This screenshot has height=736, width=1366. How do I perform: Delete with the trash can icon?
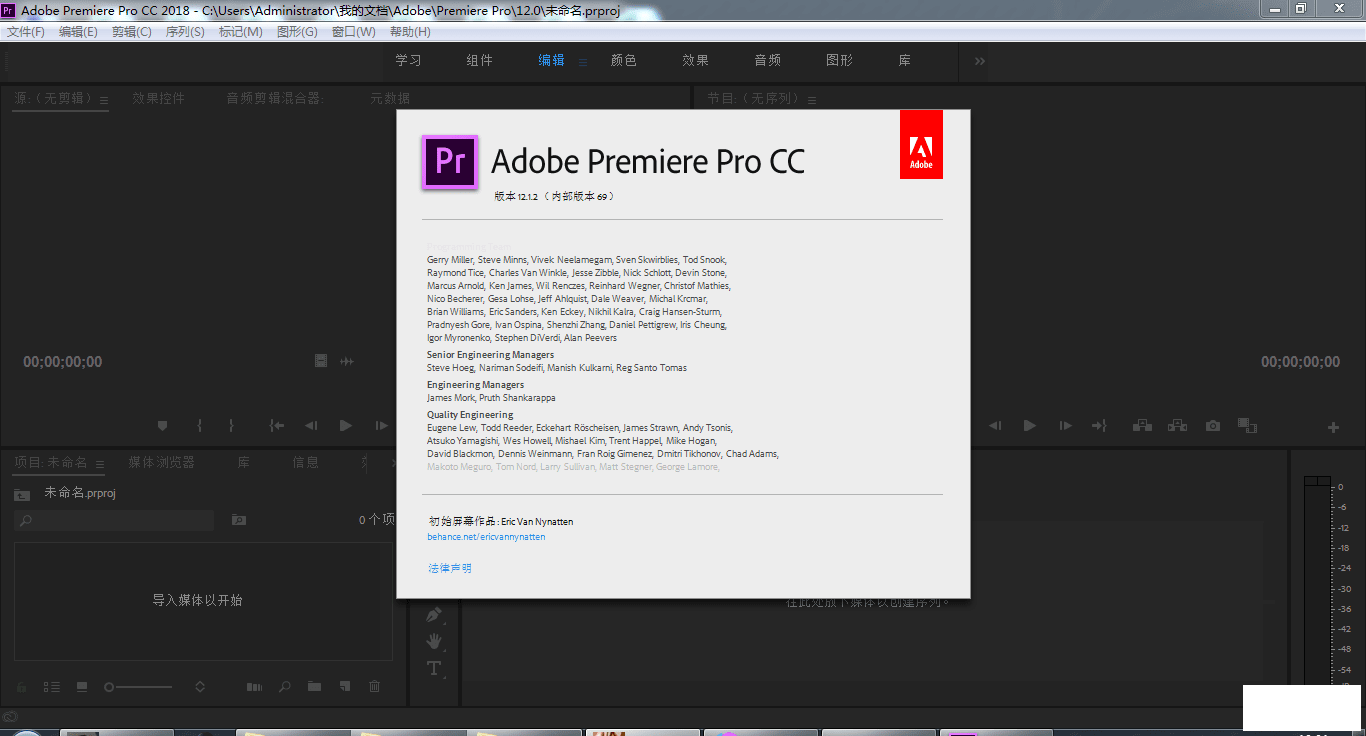(x=375, y=687)
